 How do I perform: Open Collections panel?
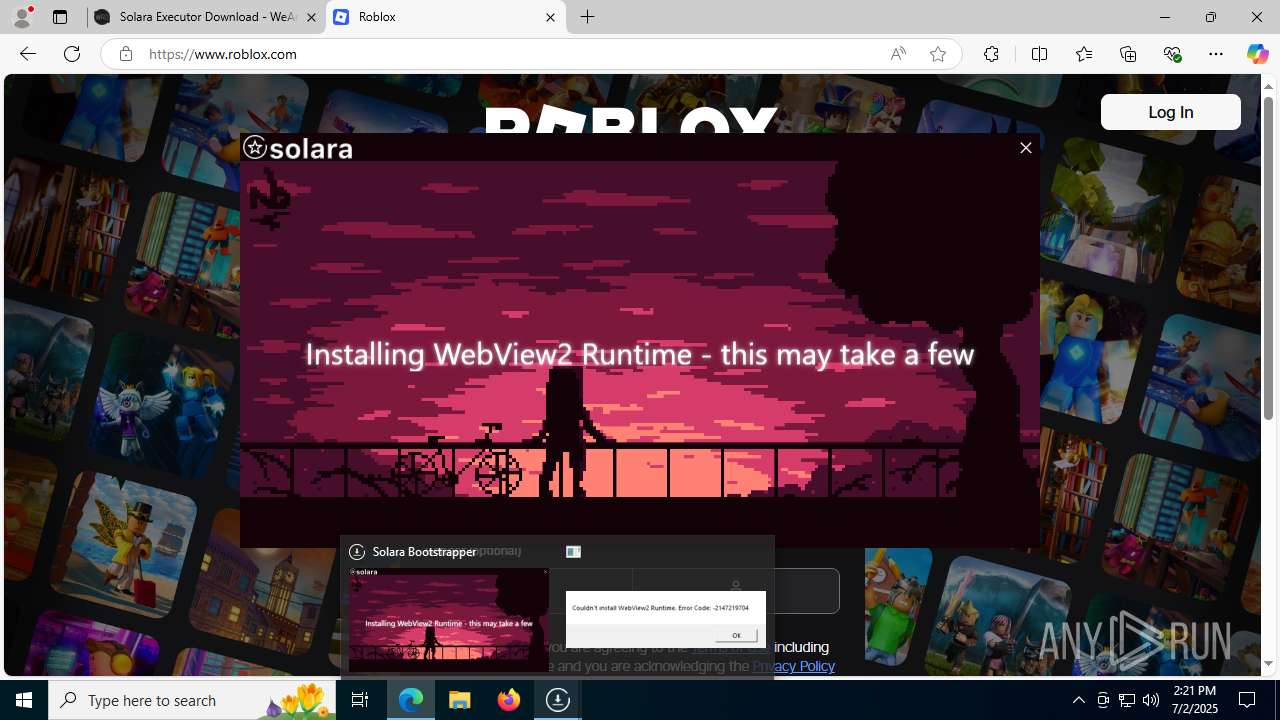(x=1128, y=54)
